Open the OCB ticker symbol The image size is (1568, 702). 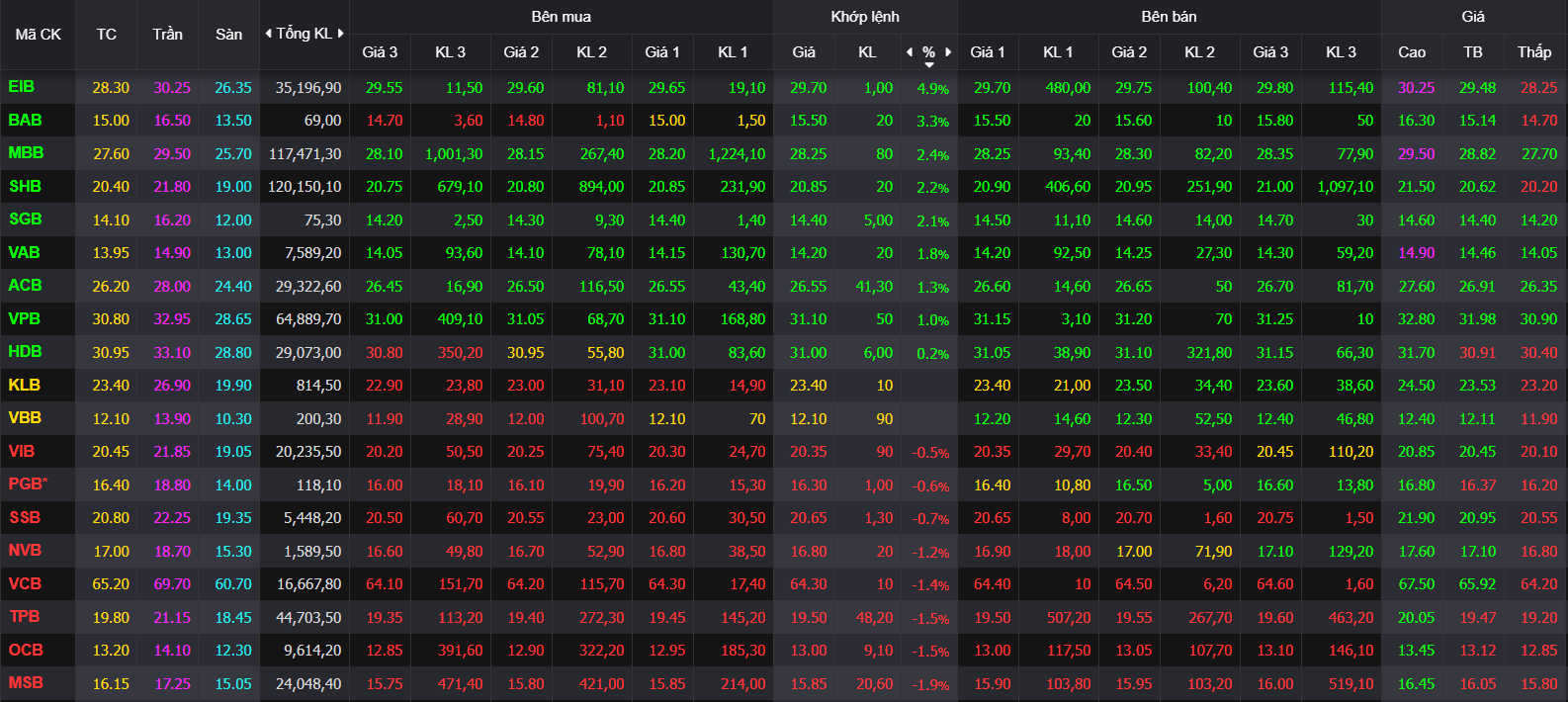coord(26,650)
